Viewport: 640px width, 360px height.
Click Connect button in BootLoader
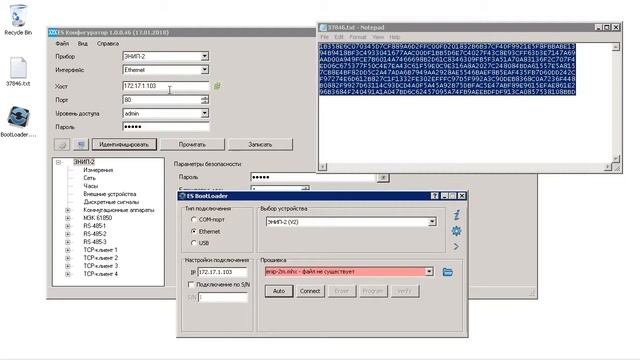[x=310, y=291]
